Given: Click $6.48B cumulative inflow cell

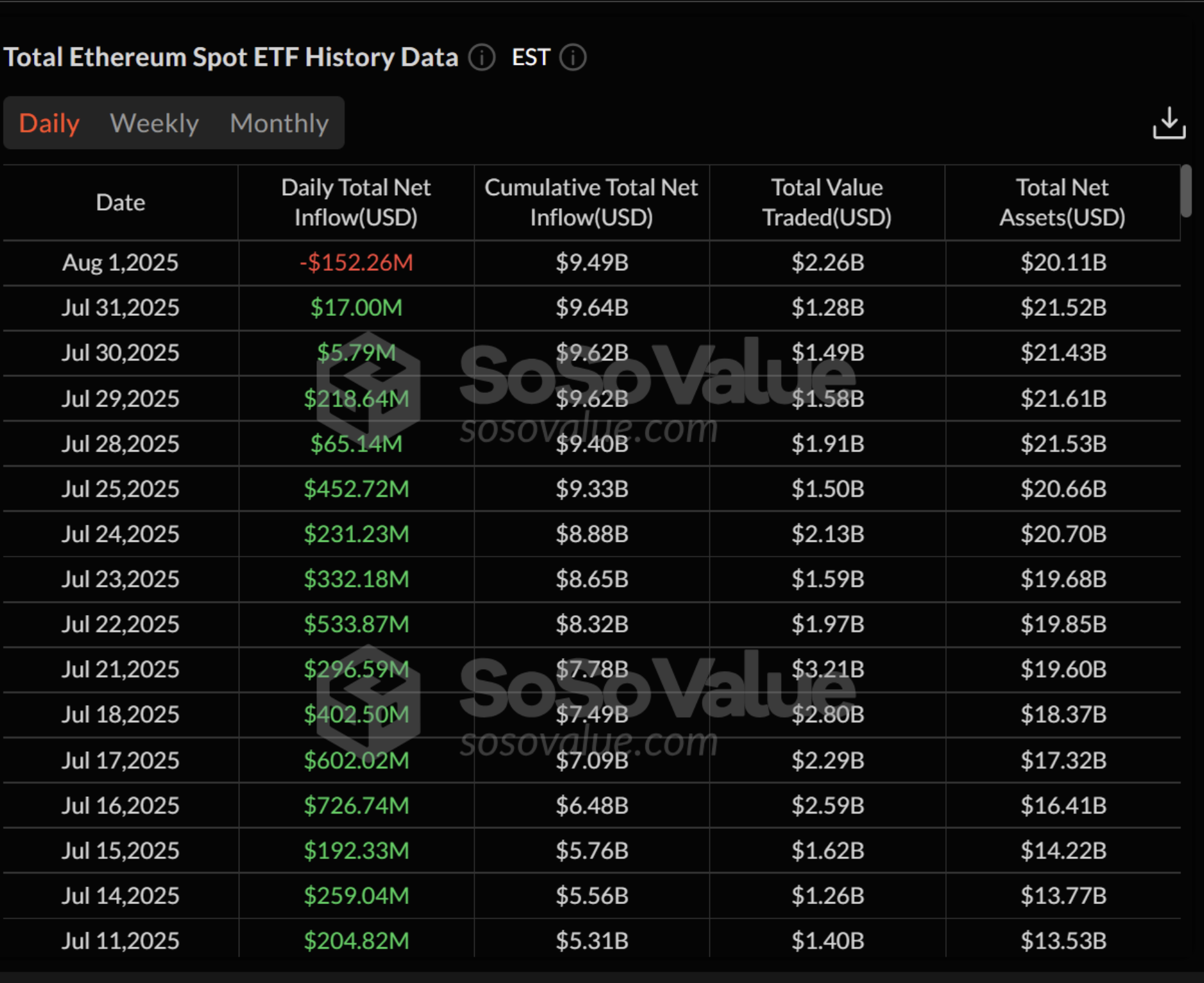Looking at the screenshot, I should click(592, 805).
